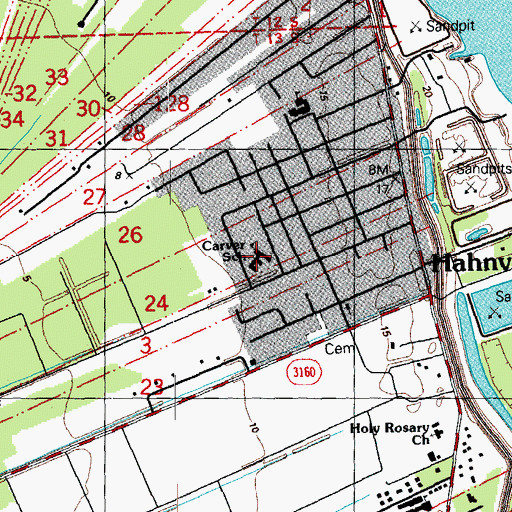
Task: Click the church symbol next to Holy Rosary Ch
Action: pos(437,433)
